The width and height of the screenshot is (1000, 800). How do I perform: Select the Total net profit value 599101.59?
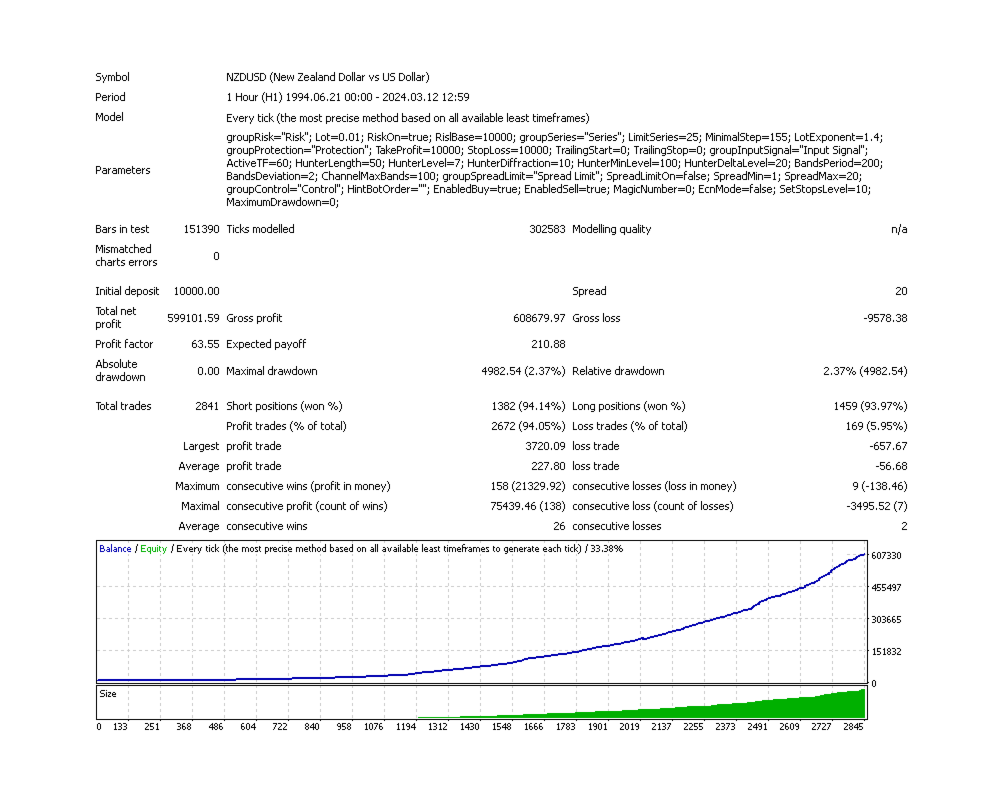pos(193,318)
